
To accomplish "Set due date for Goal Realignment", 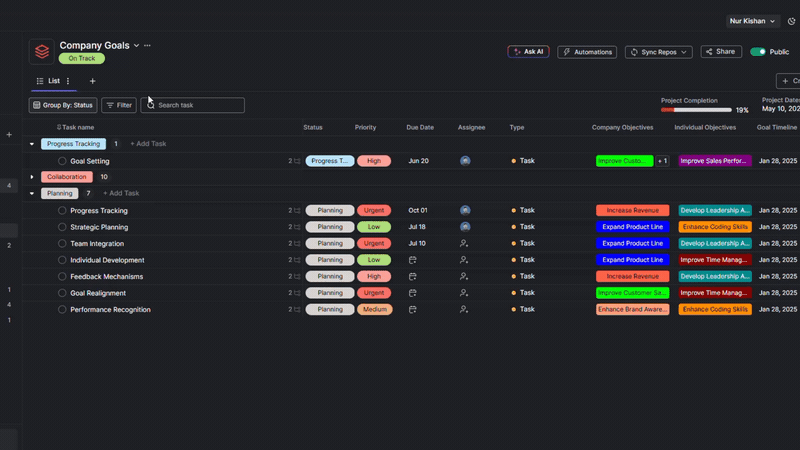I will tap(413, 293).
